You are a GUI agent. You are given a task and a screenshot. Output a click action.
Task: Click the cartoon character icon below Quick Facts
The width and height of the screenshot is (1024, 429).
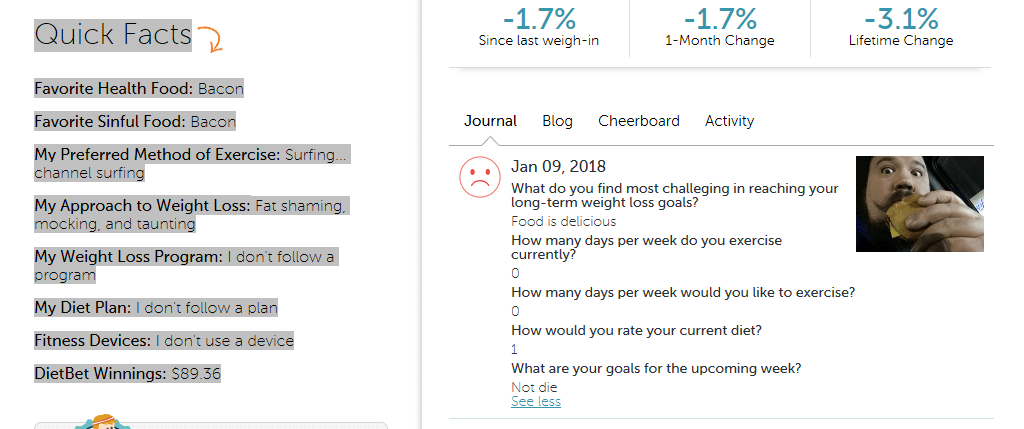(x=99, y=422)
